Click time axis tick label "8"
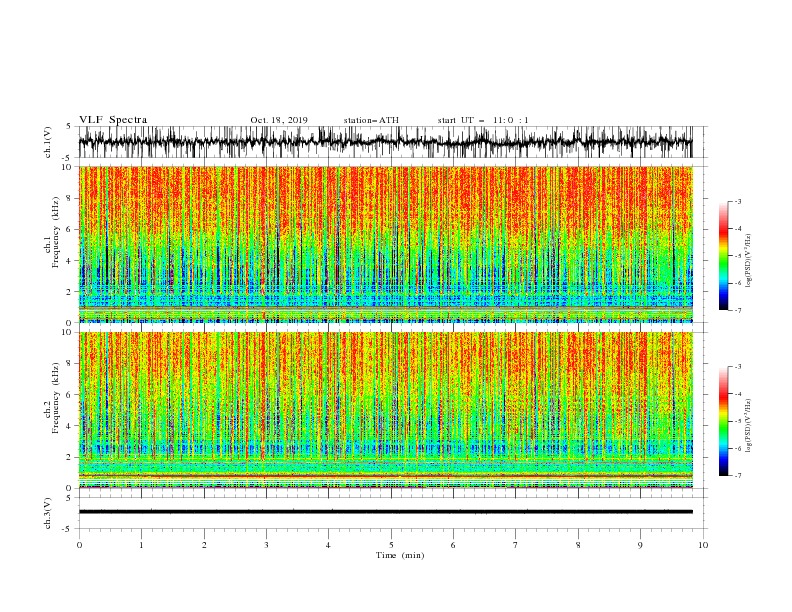The image size is (792, 612). pos(578,545)
